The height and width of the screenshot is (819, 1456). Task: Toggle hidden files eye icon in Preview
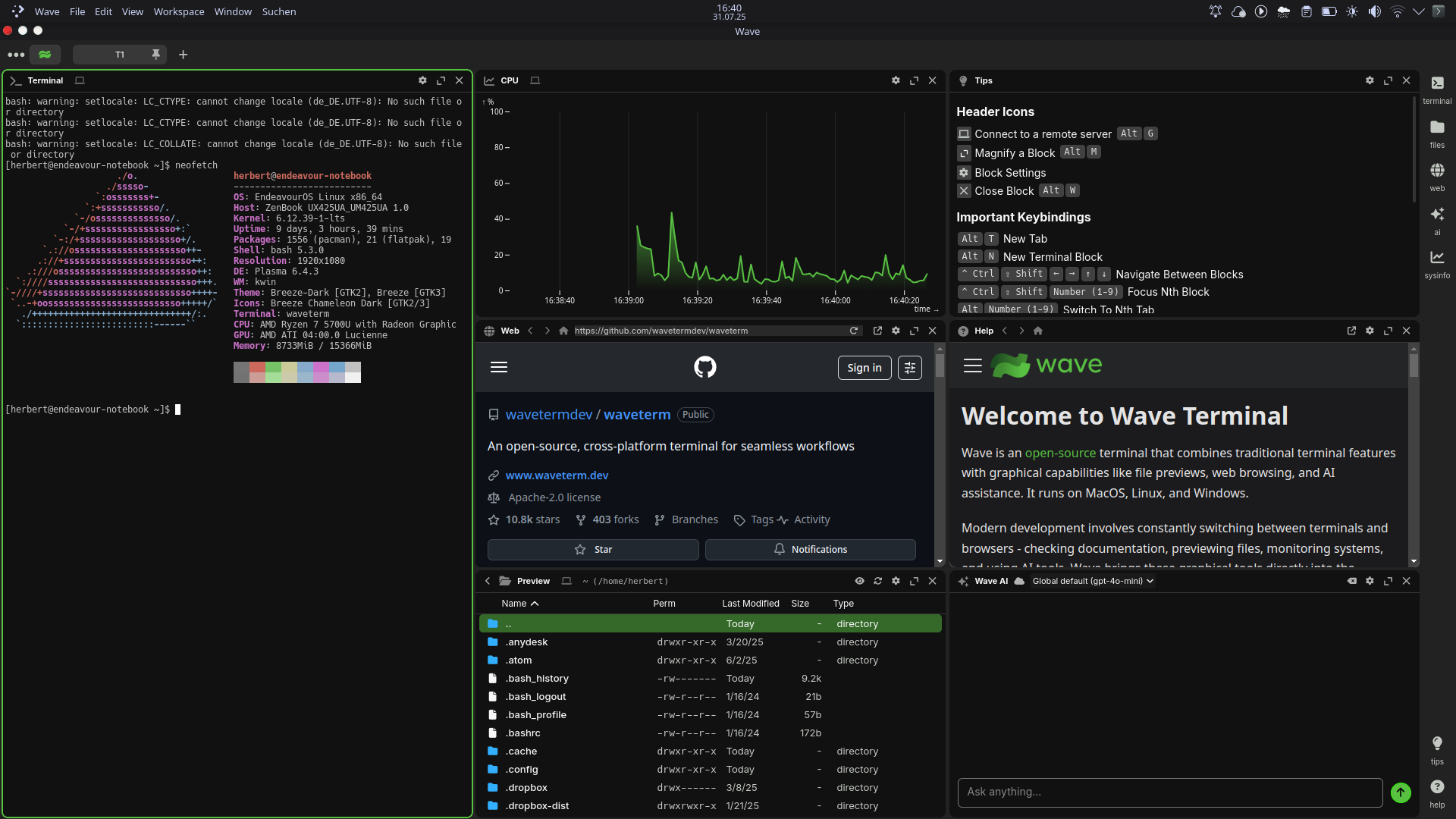point(859,581)
